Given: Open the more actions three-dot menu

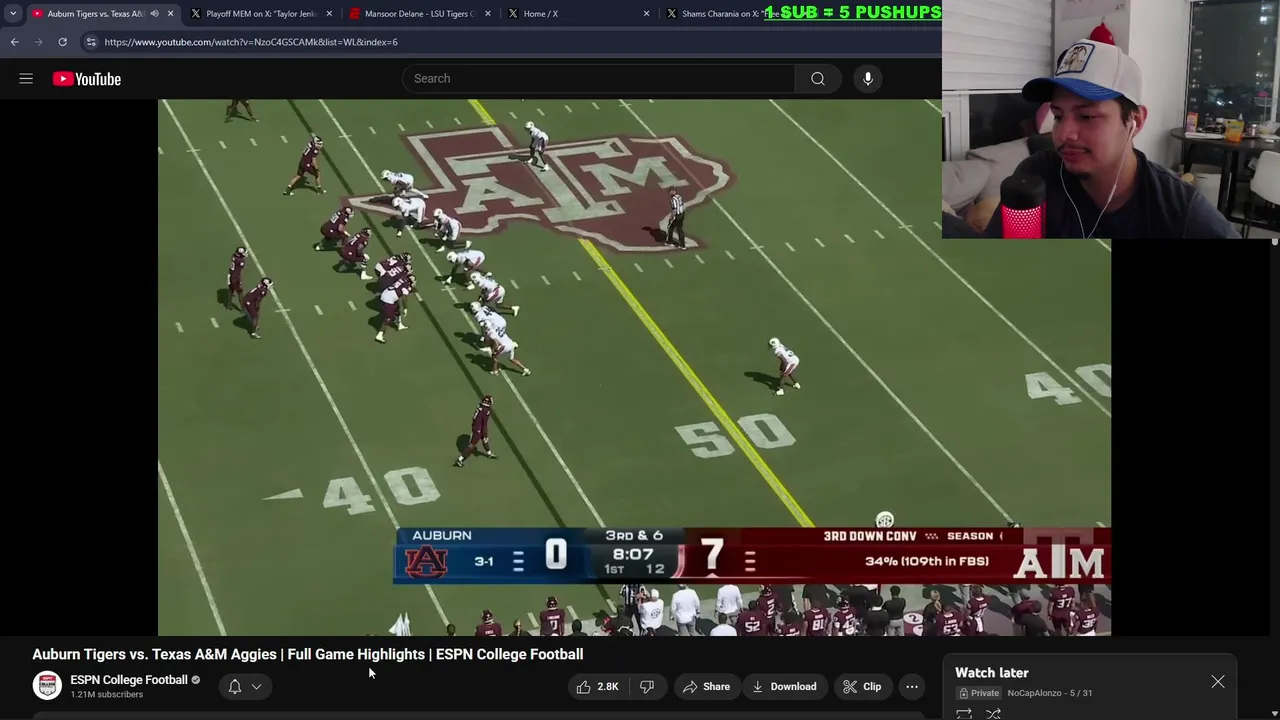Looking at the screenshot, I should (912, 687).
